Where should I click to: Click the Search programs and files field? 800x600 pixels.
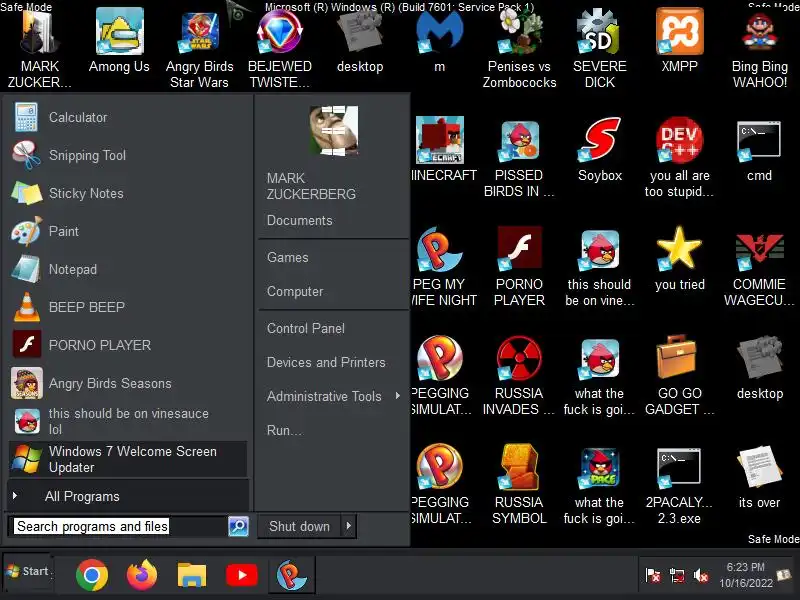point(117,526)
